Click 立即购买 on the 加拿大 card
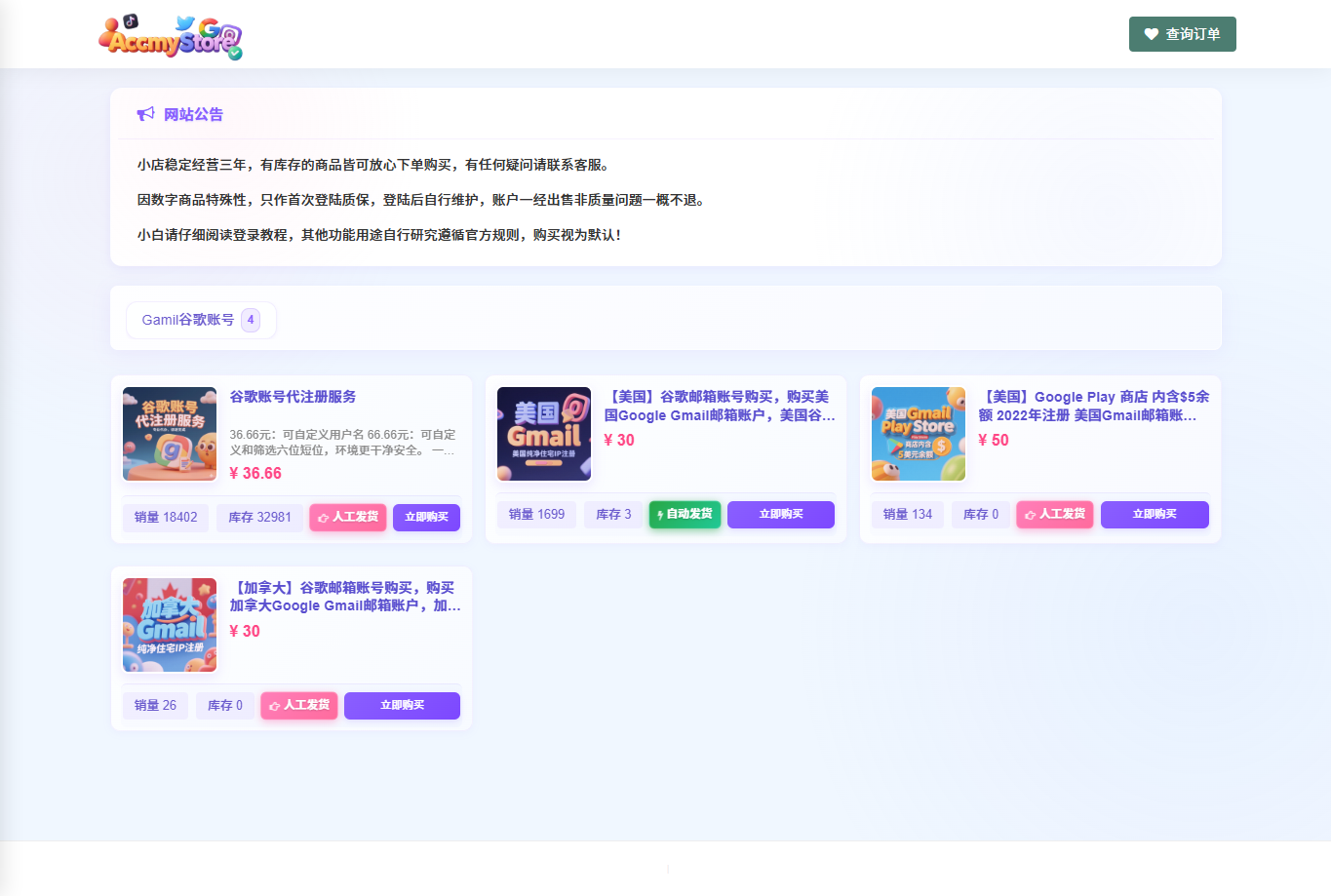Screen dimensions: 1331x896 402,705
